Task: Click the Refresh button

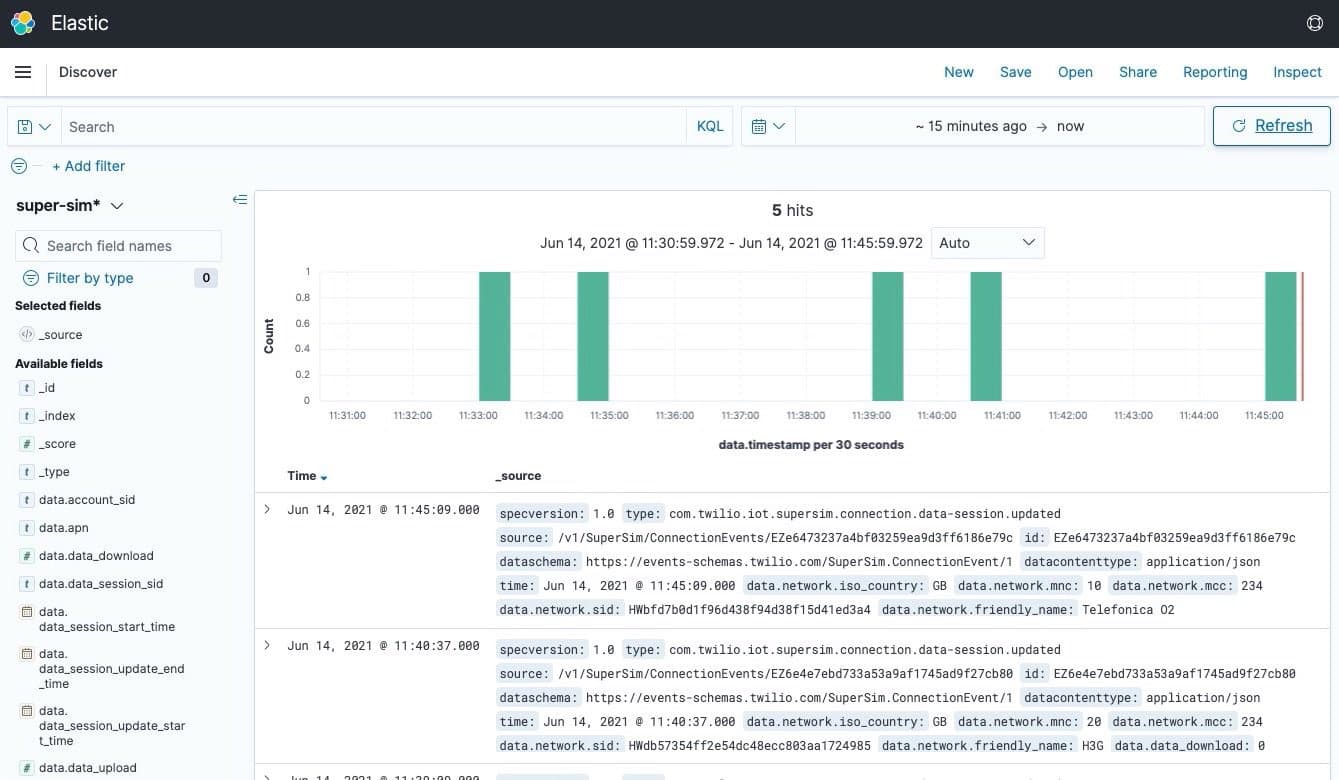Action: 1271,126
